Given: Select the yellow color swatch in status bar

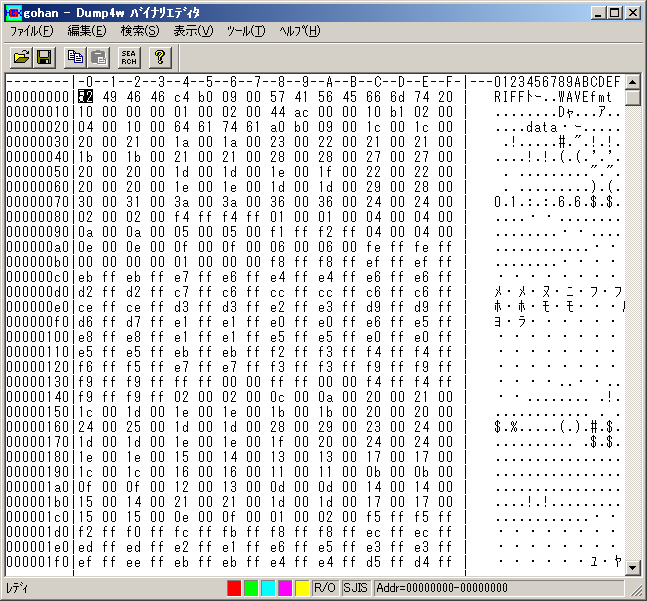Looking at the screenshot, I should pos(302,588).
